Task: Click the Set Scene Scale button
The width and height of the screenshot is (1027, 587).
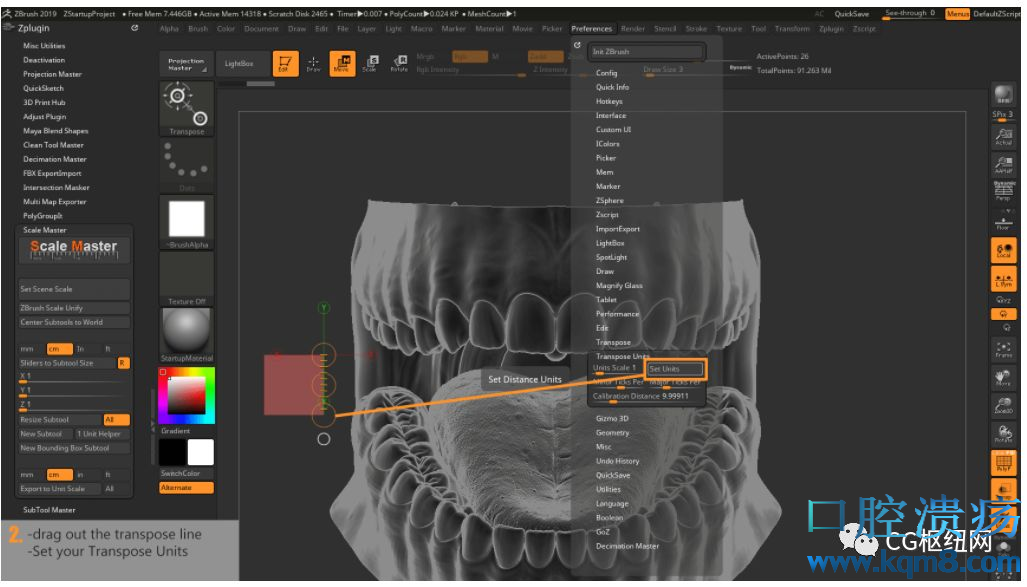Action: click(74, 289)
